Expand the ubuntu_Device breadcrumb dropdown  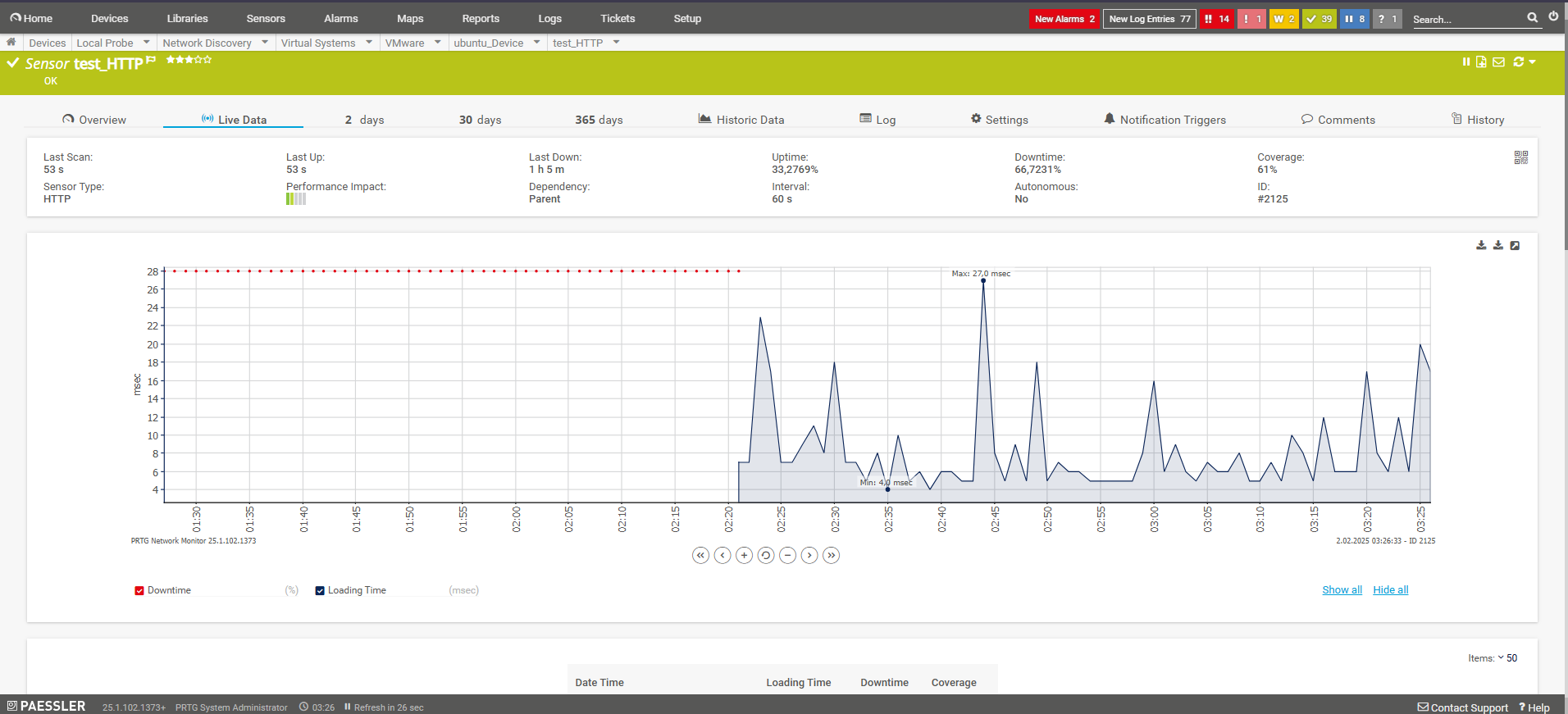tap(537, 42)
